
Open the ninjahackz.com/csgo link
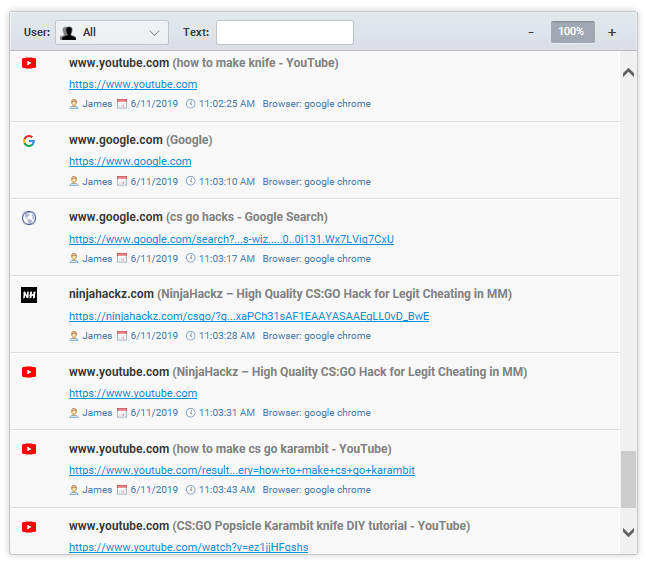pos(249,316)
